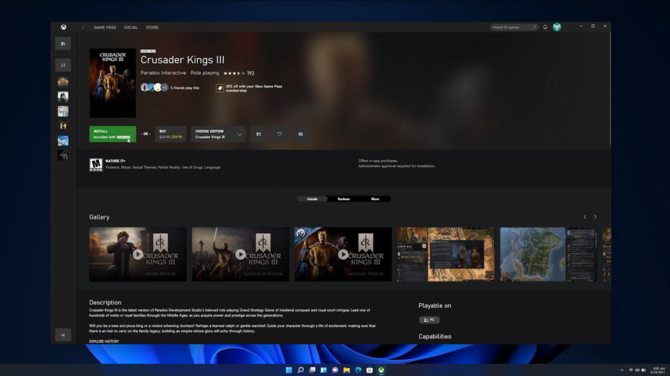Image resolution: width=670 pixels, height=376 pixels.
Task: Open the Game Pass tab
Action: pyautogui.click(x=105, y=27)
